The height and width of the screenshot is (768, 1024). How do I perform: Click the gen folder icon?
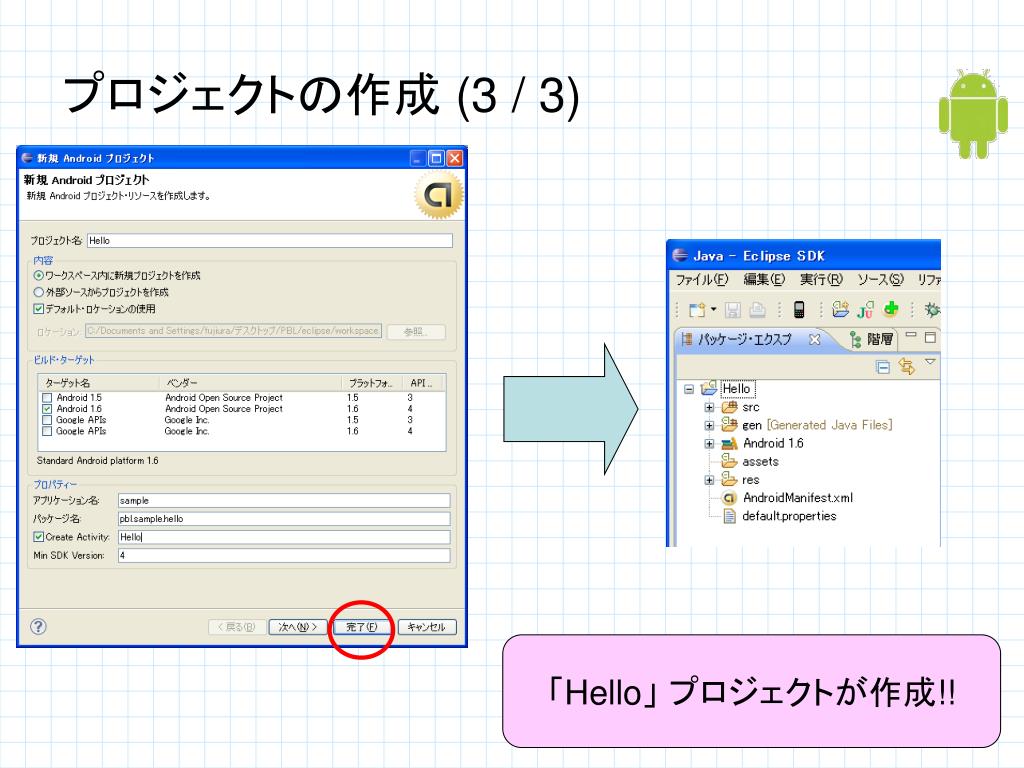(x=729, y=425)
